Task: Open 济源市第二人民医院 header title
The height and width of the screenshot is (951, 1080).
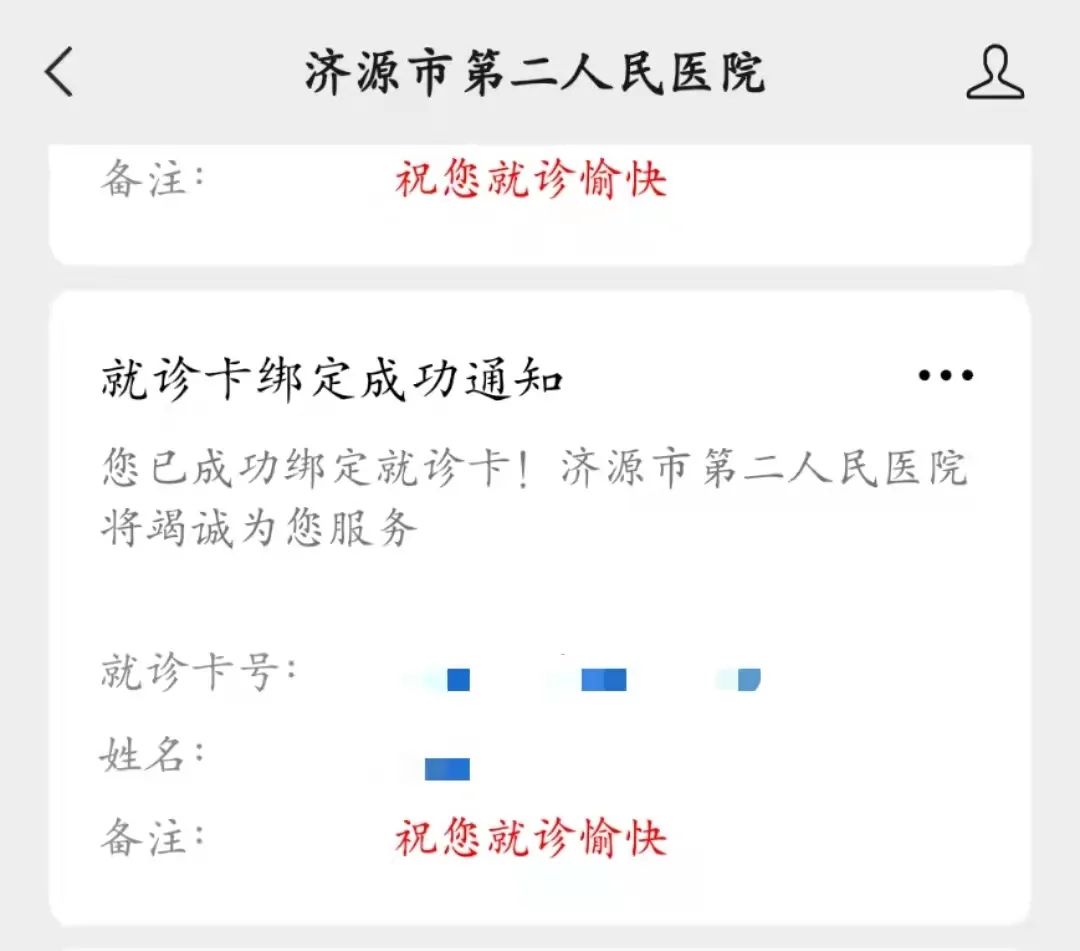Action: point(535,72)
